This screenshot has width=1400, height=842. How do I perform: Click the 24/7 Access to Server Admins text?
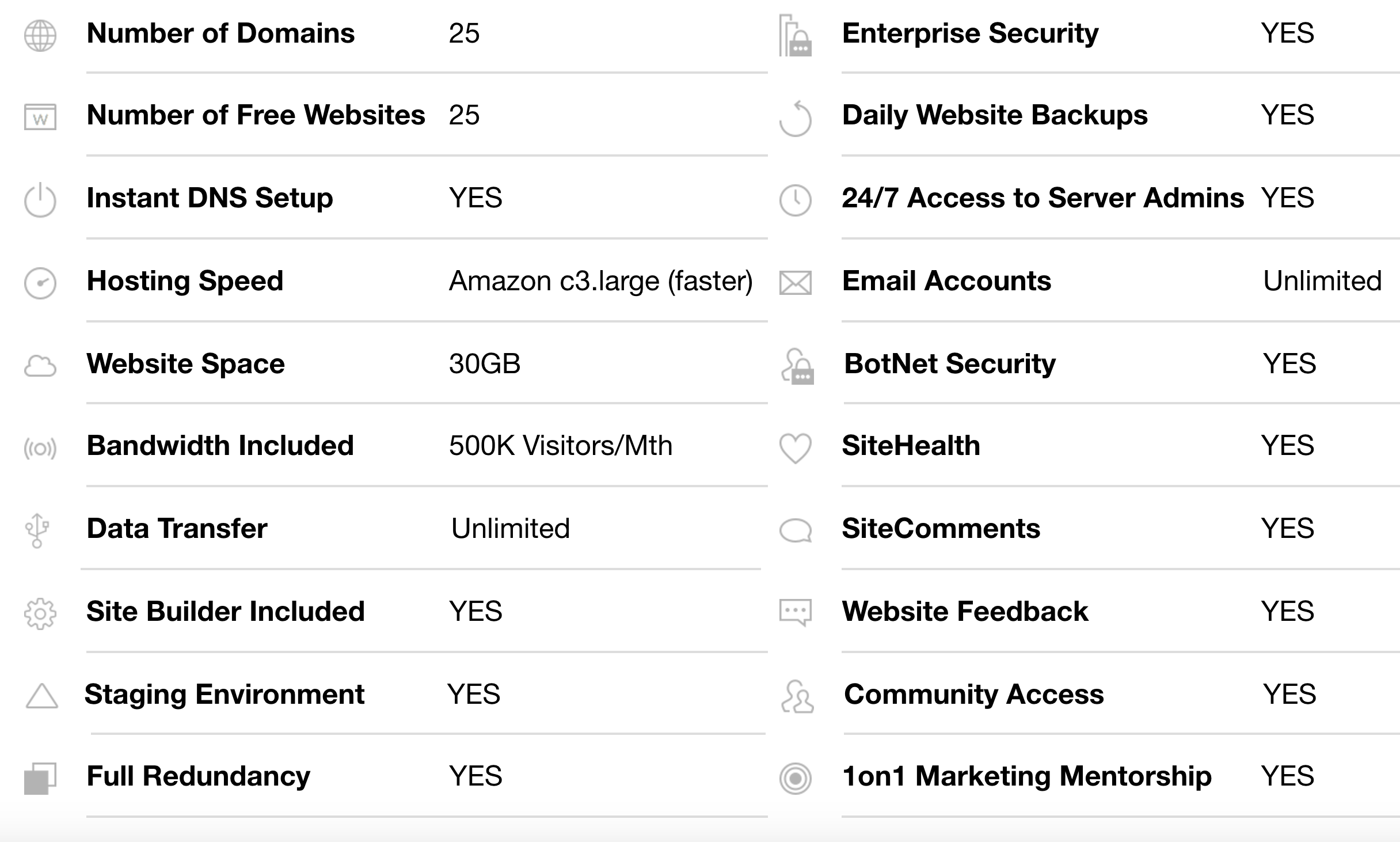[x=1043, y=198]
